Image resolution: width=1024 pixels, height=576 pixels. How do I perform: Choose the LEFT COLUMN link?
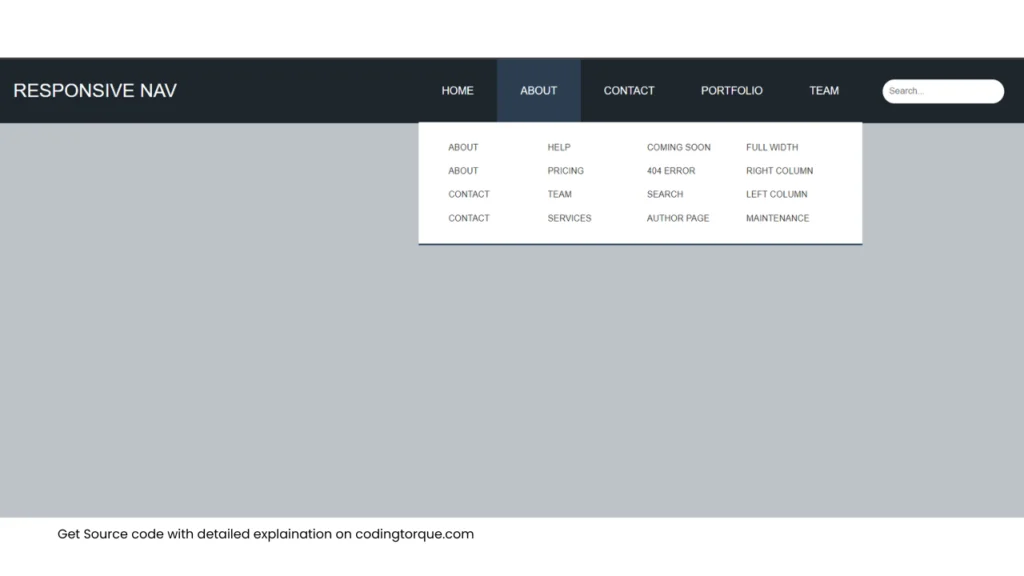tap(776, 195)
